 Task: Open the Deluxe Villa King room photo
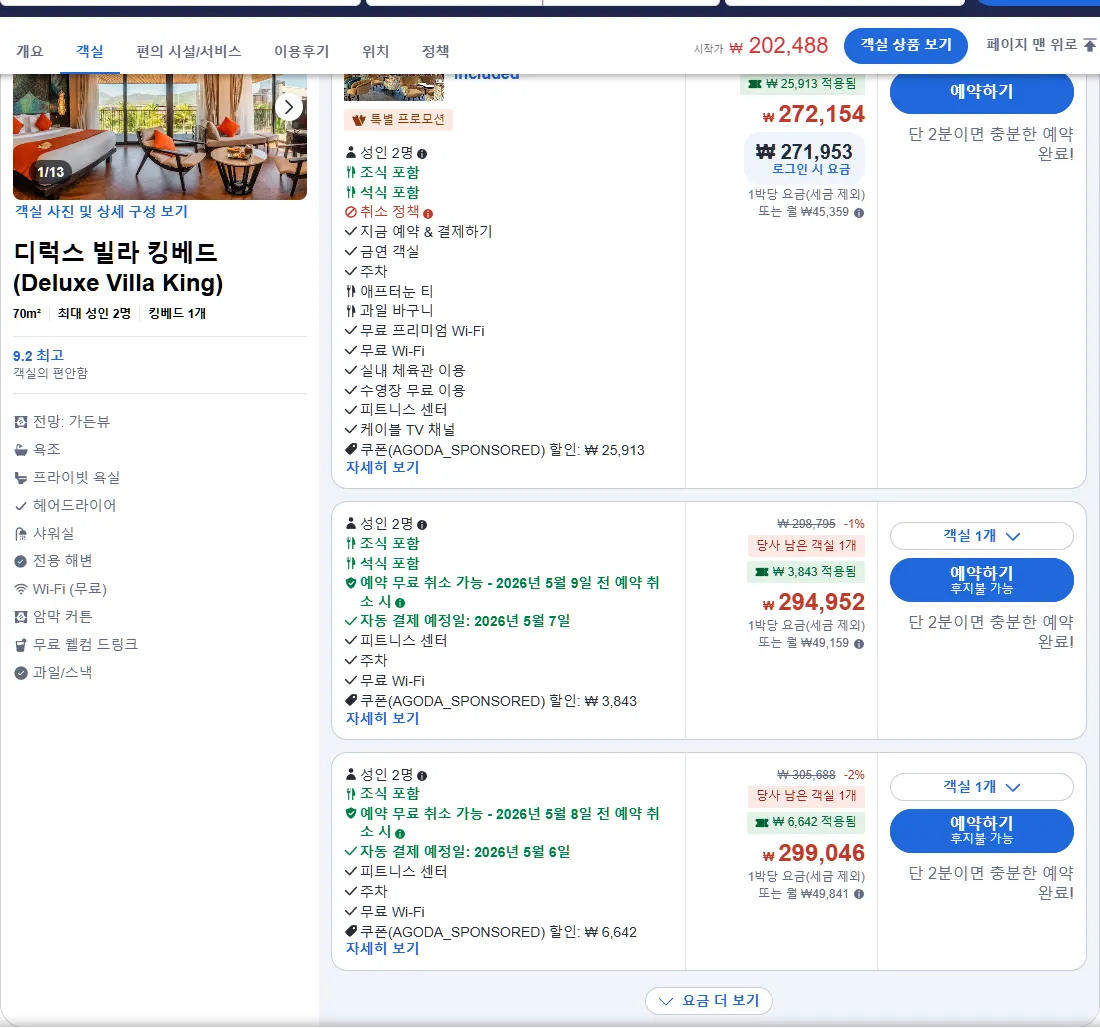click(x=160, y=137)
